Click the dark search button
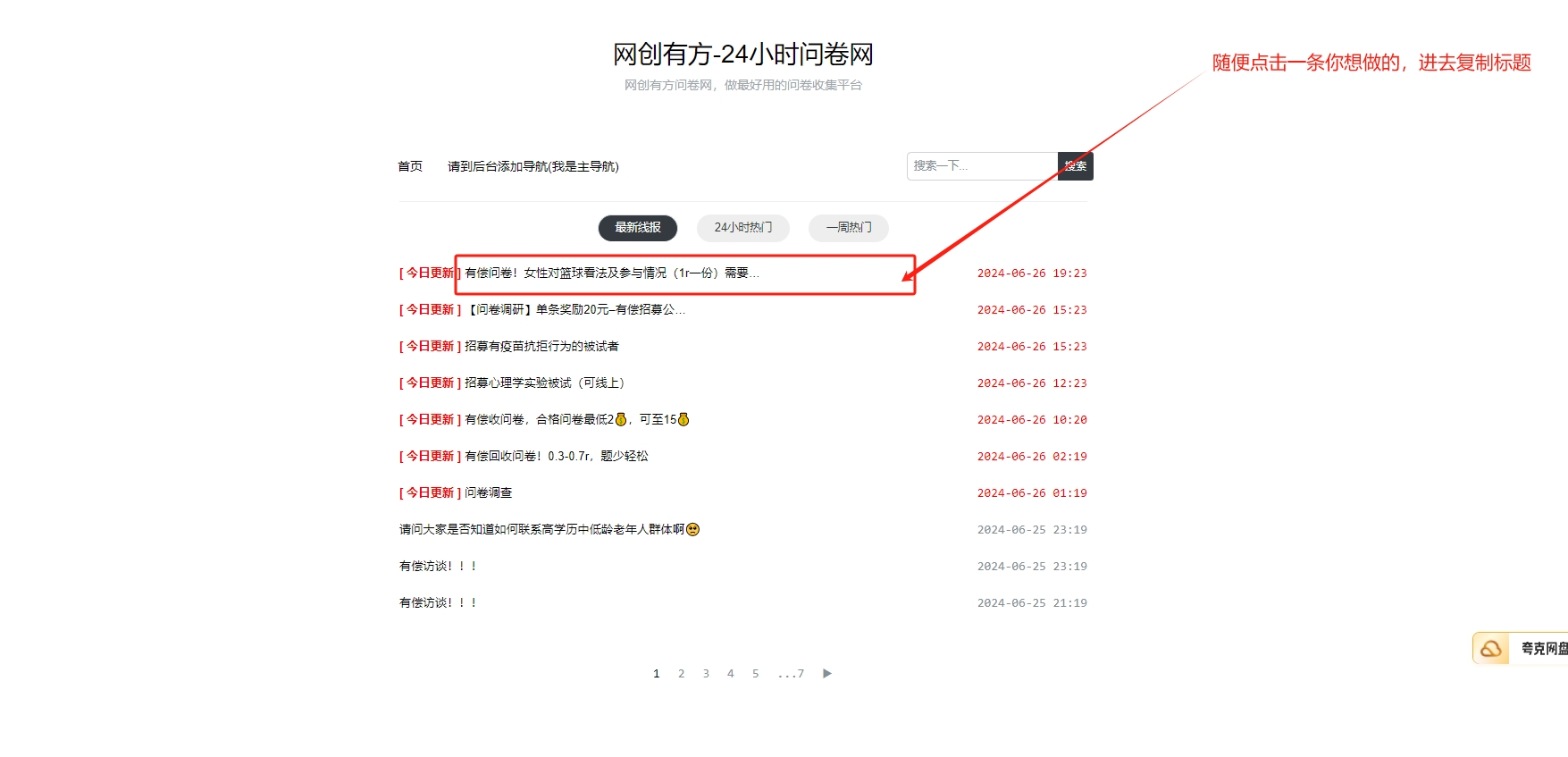The image size is (1568, 757). [x=1075, y=166]
